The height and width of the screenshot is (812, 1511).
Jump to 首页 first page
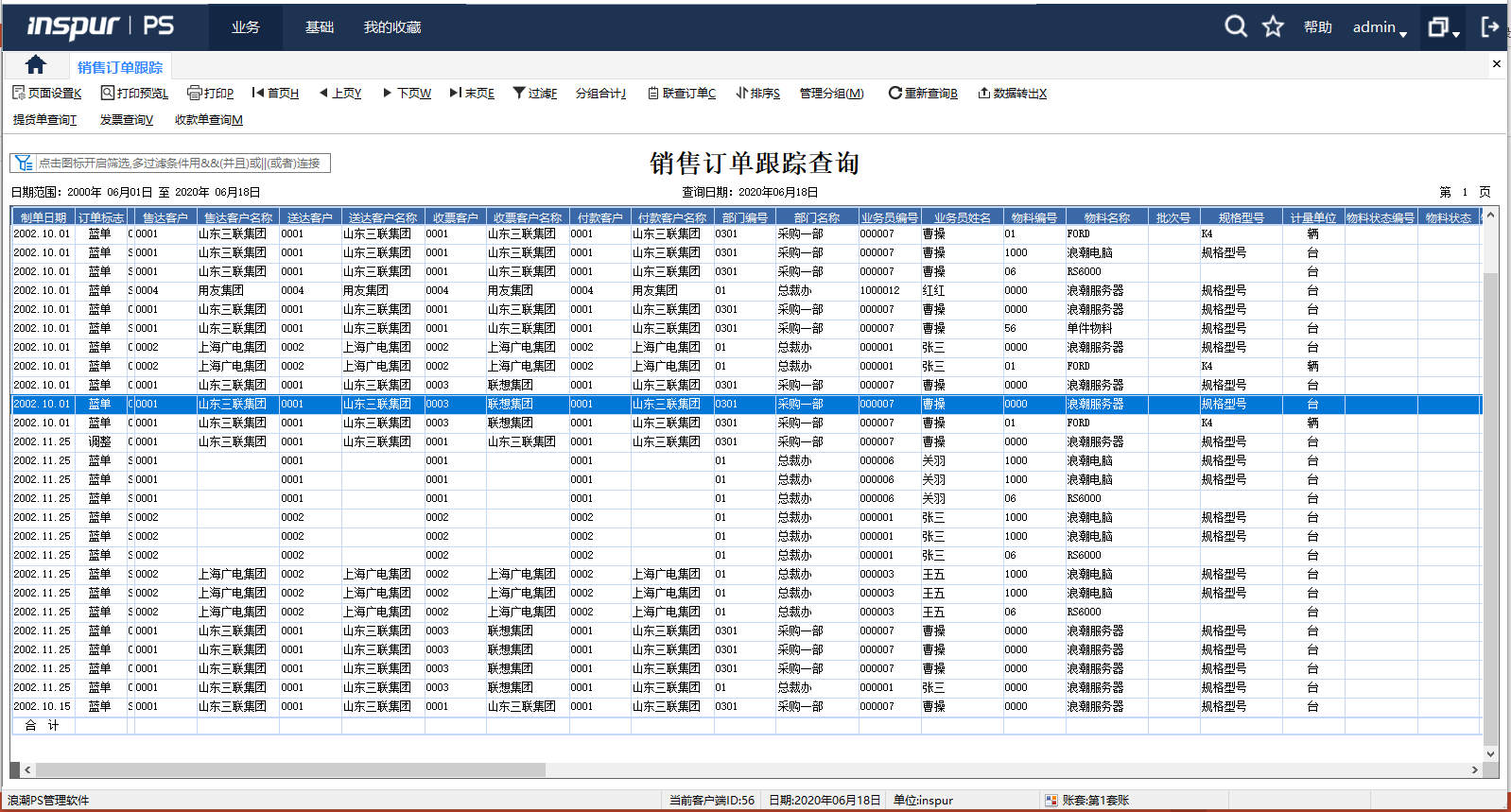click(275, 93)
